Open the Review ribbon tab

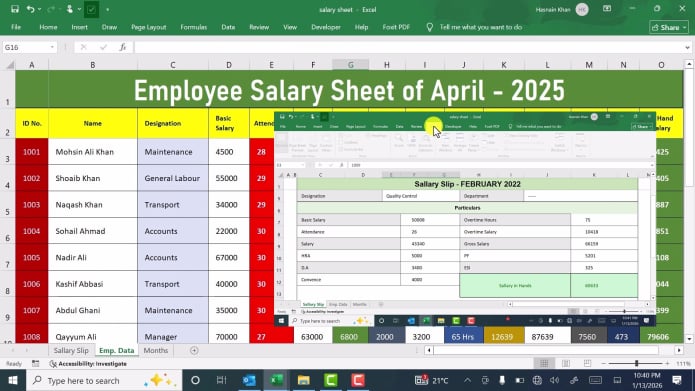click(259, 27)
